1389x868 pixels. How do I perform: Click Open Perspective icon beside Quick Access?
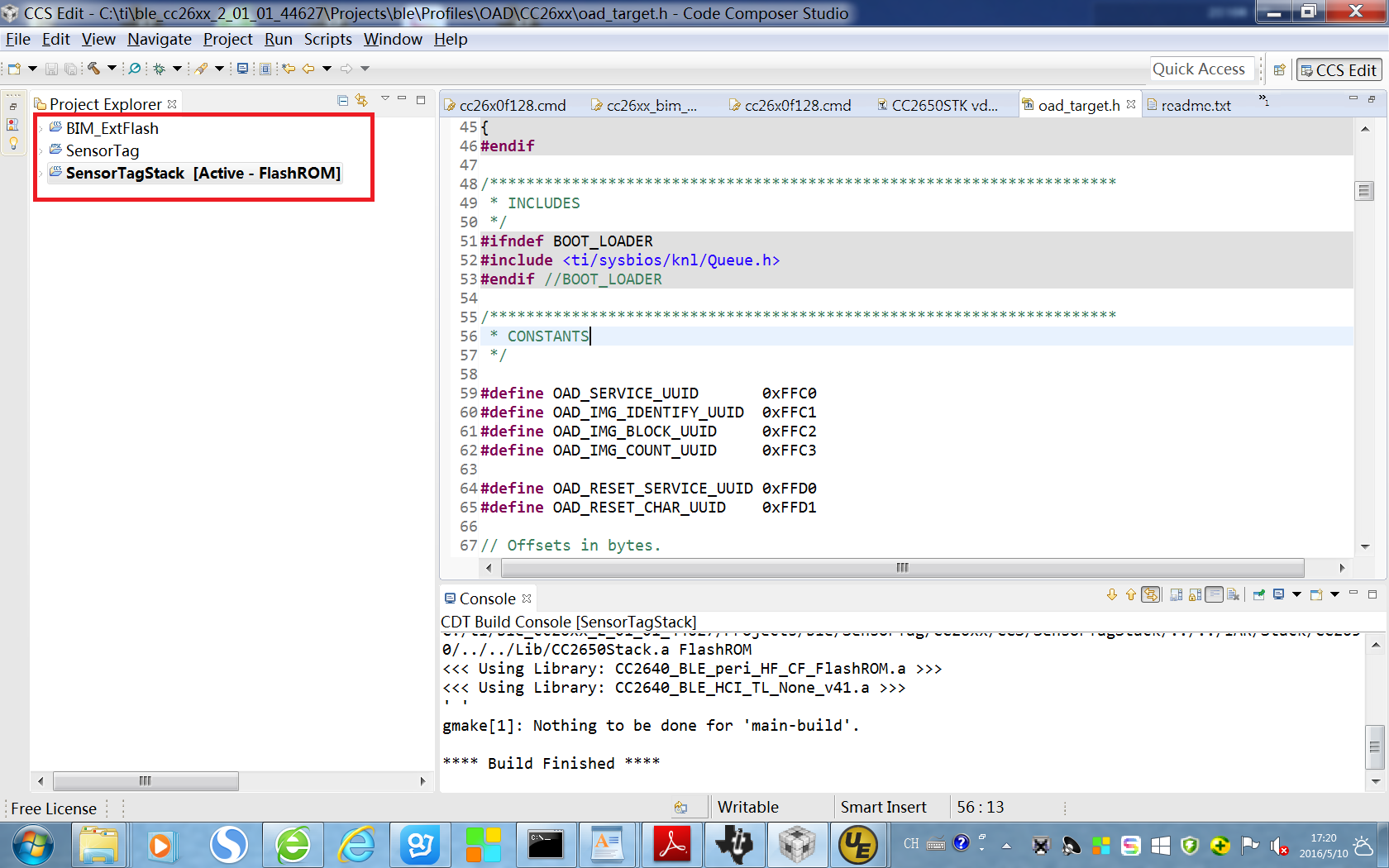[1279, 70]
